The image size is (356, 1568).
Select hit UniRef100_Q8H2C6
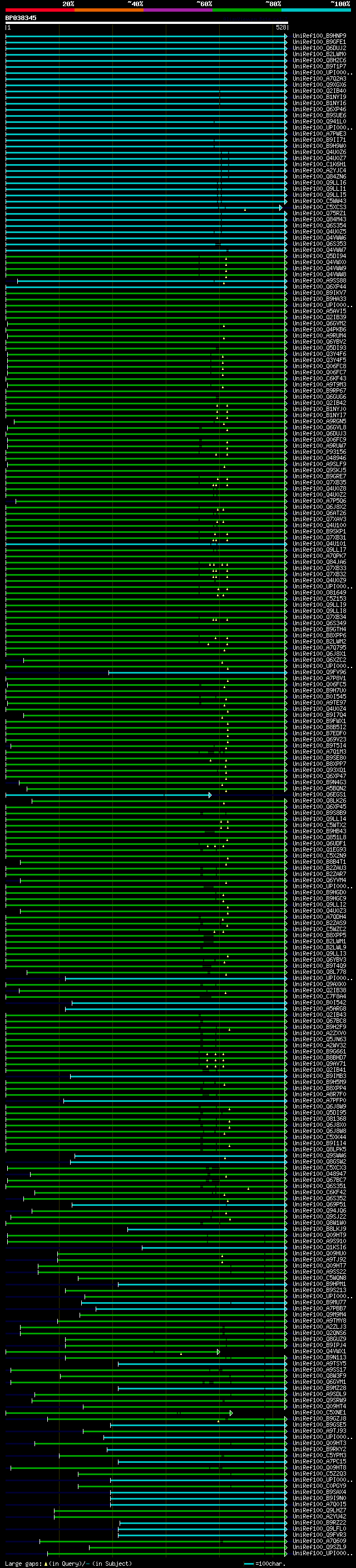click(x=319, y=60)
